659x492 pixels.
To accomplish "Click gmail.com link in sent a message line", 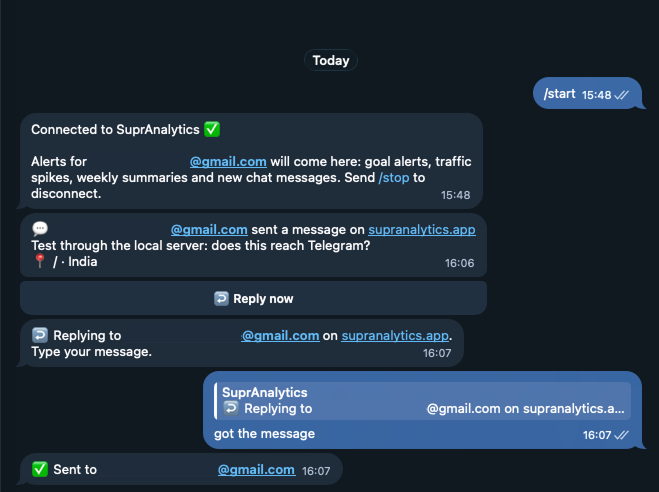I will 209,230.
